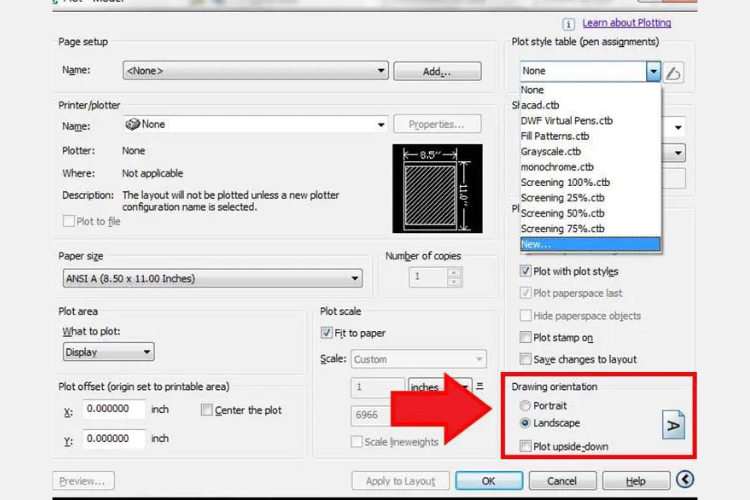Click the landscape page orientation preview icon

[673, 424]
